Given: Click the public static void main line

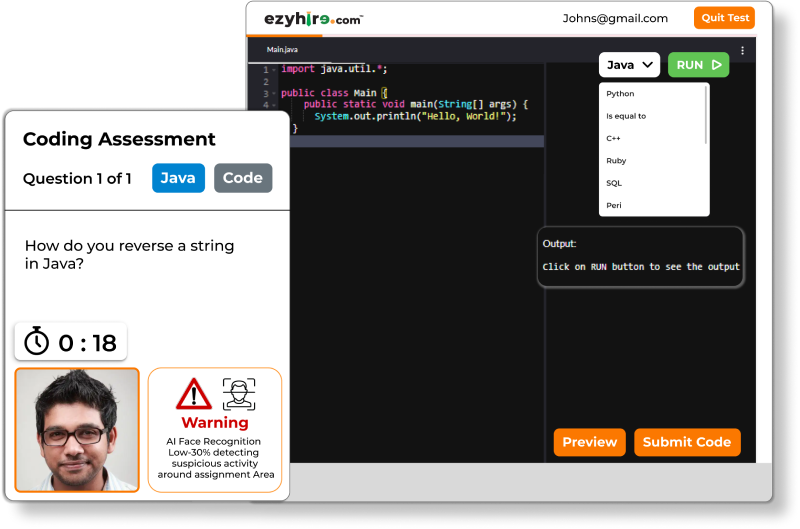Looking at the screenshot, I should click(x=416, y=105).
